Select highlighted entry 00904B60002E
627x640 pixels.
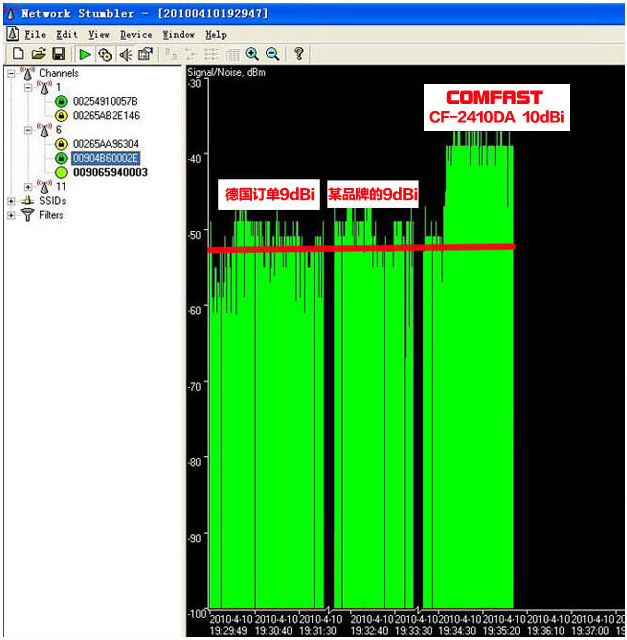pyautogui.click(x=106, y=158)
